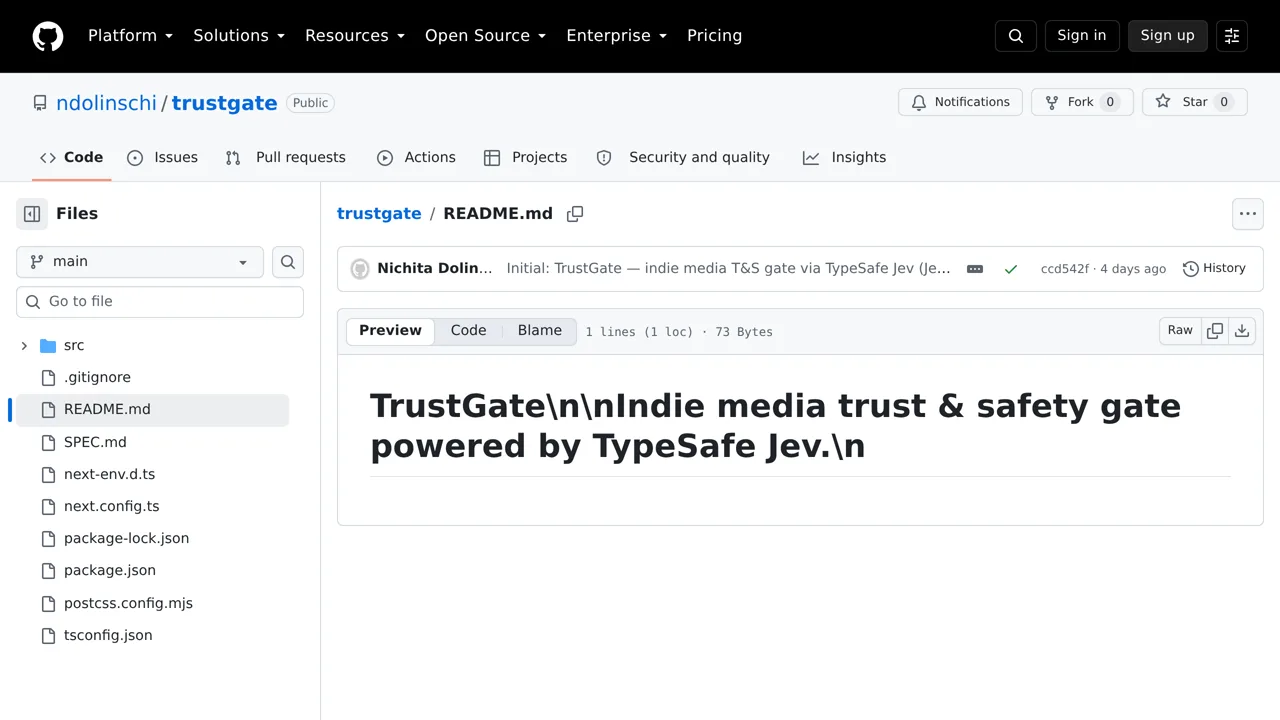The height and width of the screenshot is (720, 1280).
Task: Open the Projects tab
Action: pos(525,158)
